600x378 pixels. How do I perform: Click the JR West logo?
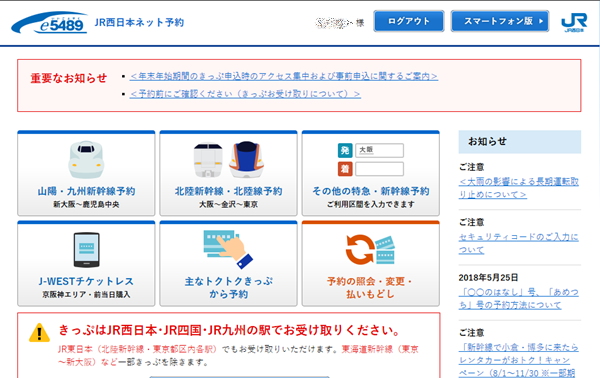coord(574,23)
